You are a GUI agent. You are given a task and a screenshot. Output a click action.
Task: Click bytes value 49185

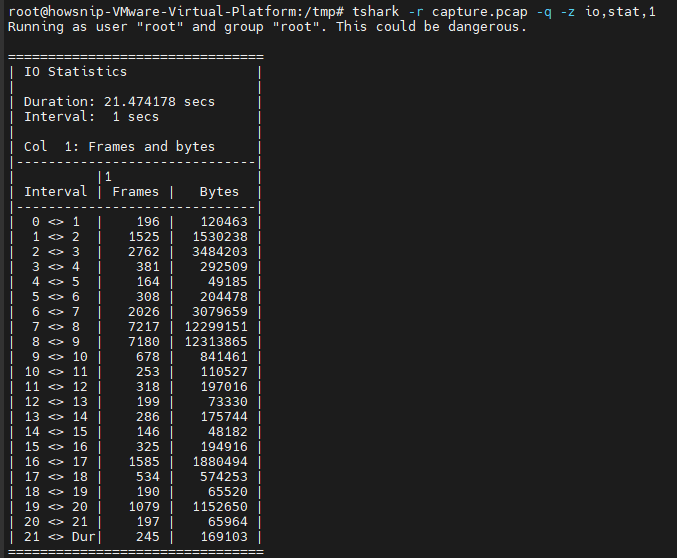pyautogui.click(x=228, y=282)
